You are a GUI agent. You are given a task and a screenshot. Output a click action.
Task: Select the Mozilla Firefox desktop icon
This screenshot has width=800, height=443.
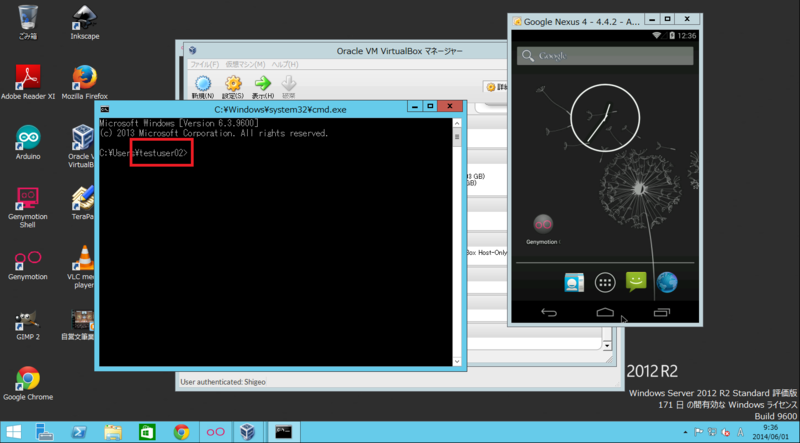(x=85, y=82)
